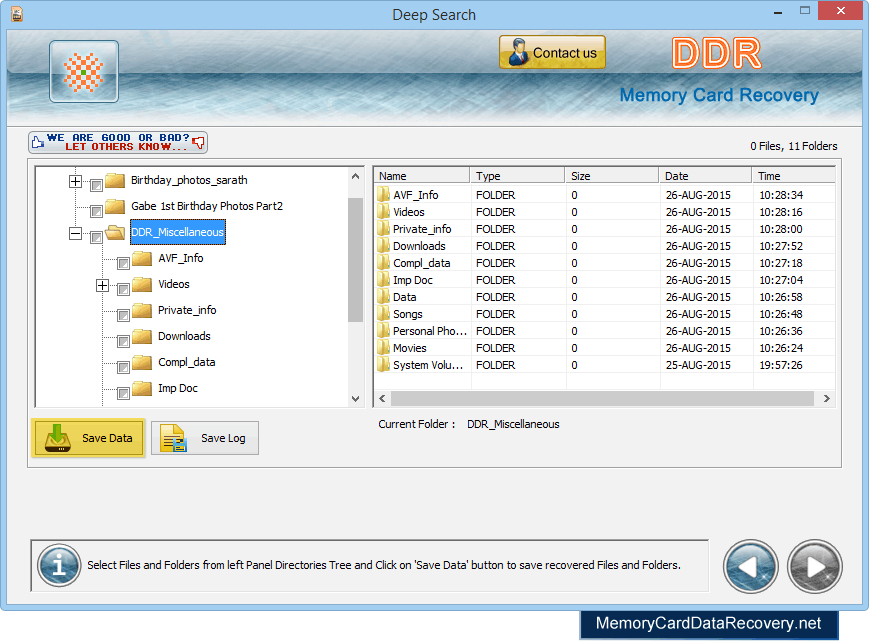Viewport: 869px width, 641px height.
Task: Select Gabe 1st Birthday Photos Part2 label
Action: click(x=207, y=206)
